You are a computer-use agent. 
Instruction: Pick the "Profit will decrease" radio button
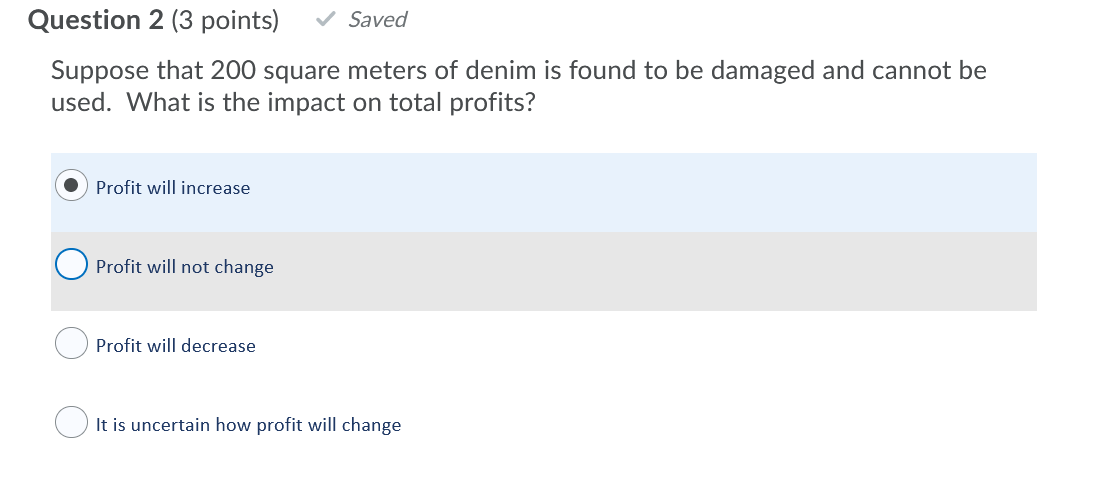point(71,343)
